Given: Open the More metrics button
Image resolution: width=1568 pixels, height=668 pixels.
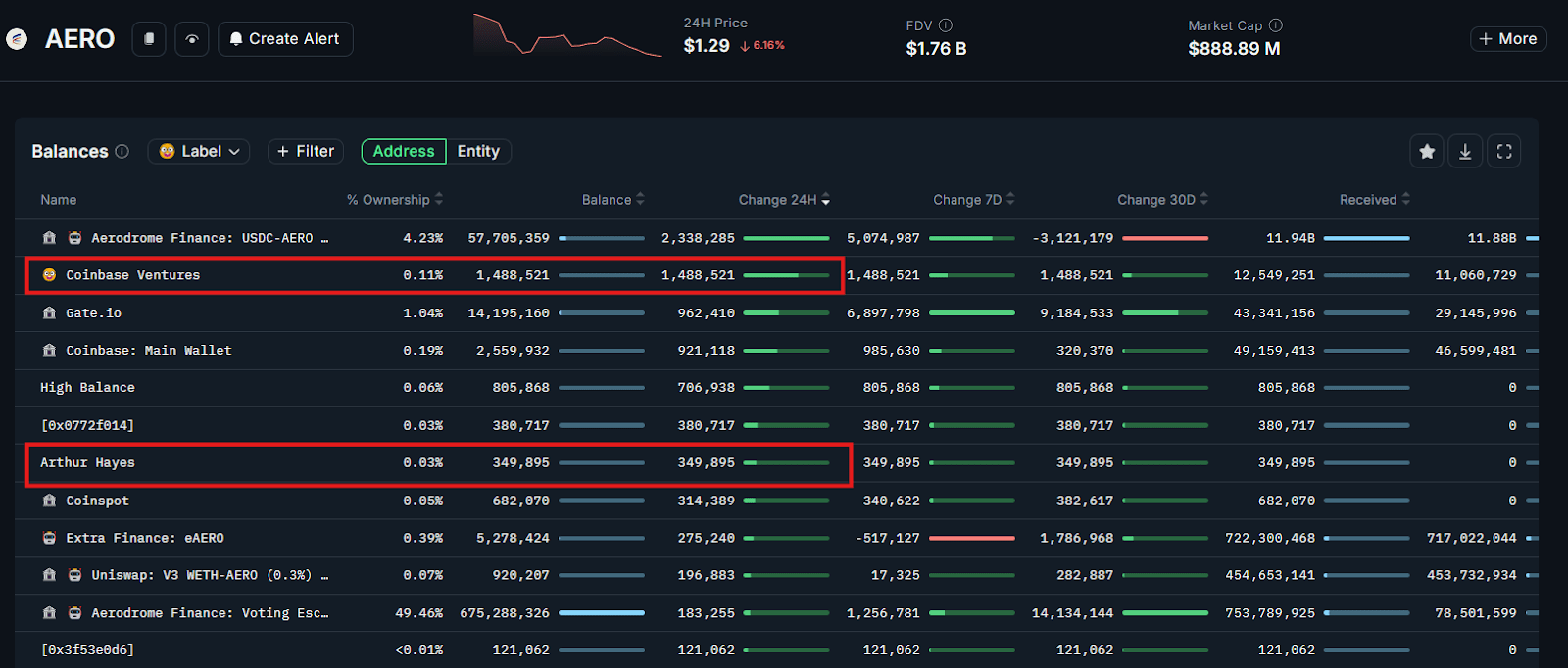Looking at the screenshot, I should coord(1508,39).
